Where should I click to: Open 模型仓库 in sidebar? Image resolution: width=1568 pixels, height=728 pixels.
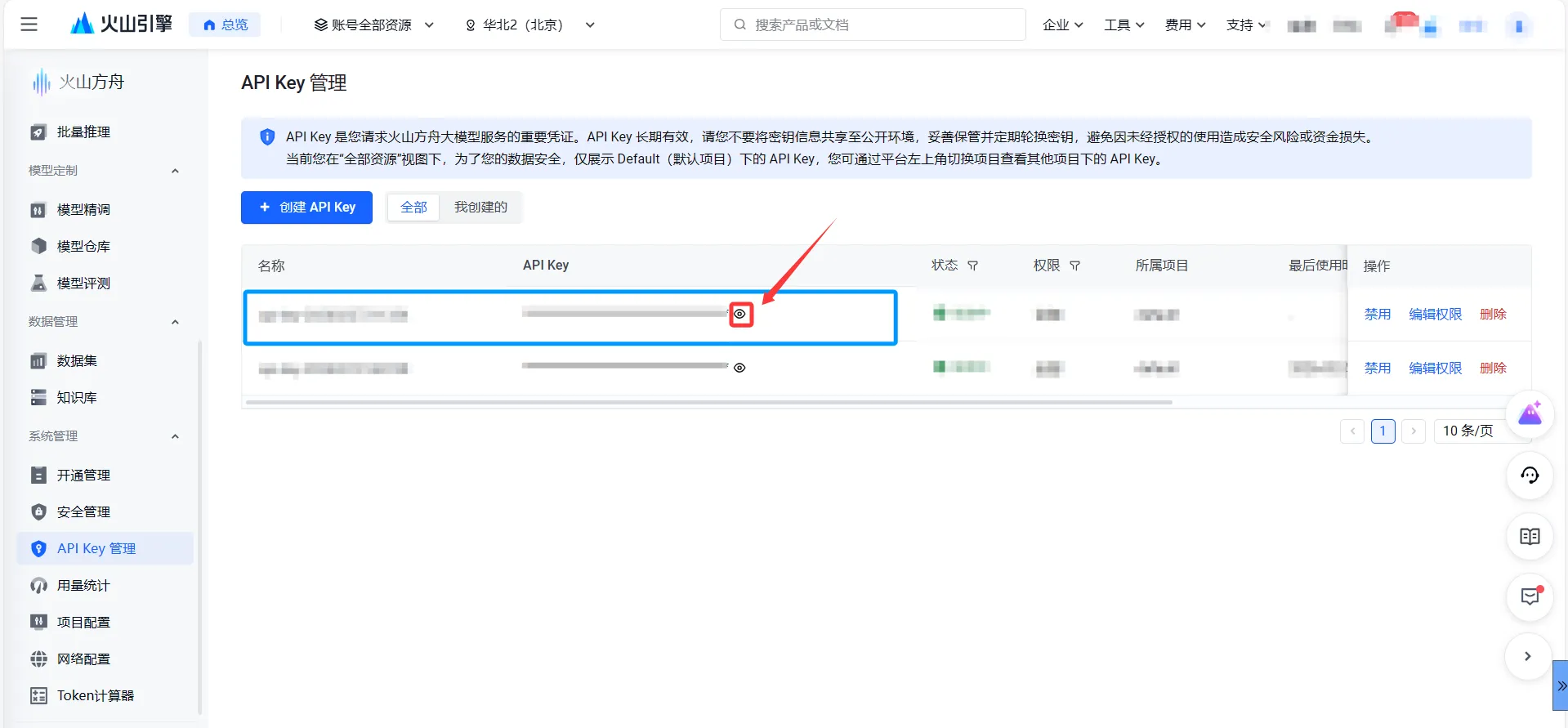[x=105, y=246]
